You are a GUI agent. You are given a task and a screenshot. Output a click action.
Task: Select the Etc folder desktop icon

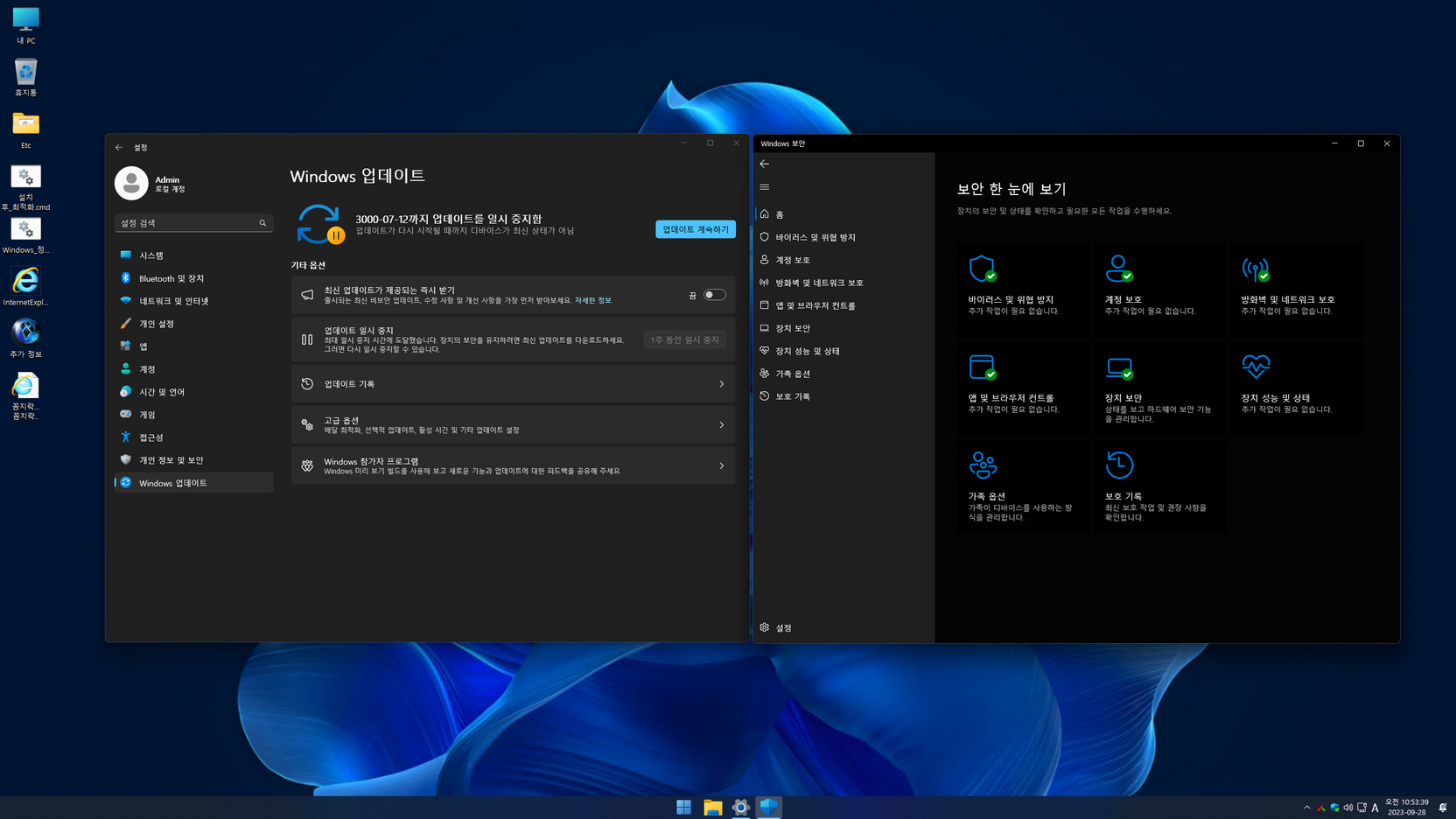(x=25, y=129)
